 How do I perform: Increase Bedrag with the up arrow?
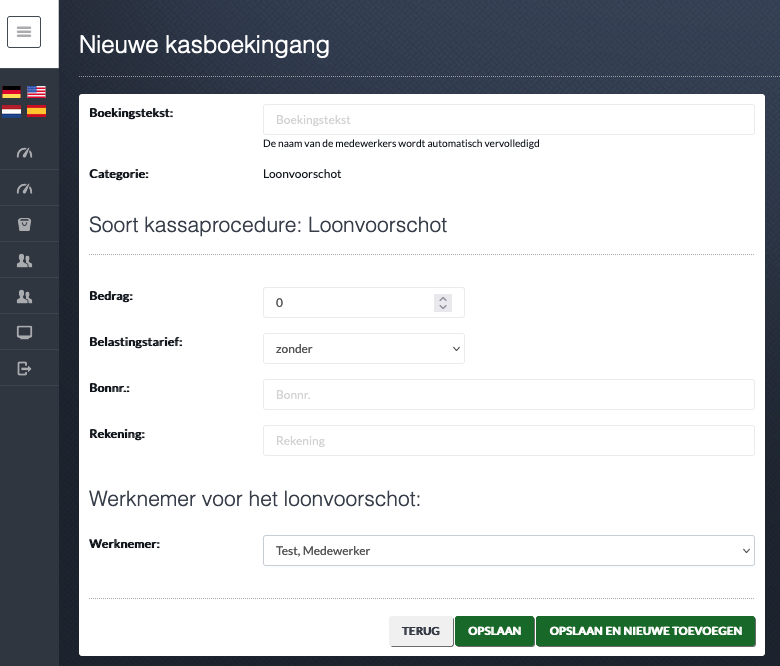click(443, 298)
